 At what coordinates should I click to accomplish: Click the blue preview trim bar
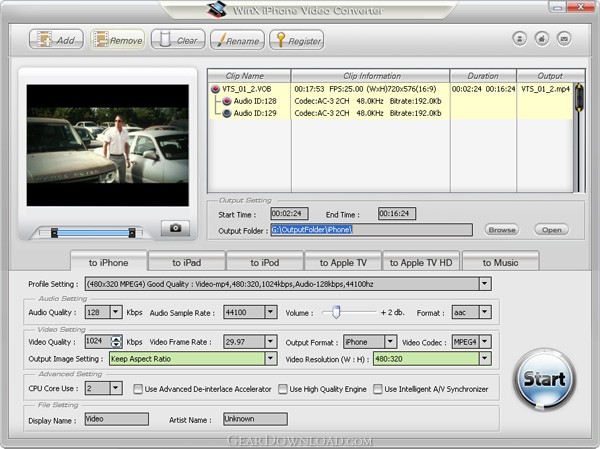pyautogui.click(x=93, y=233)
